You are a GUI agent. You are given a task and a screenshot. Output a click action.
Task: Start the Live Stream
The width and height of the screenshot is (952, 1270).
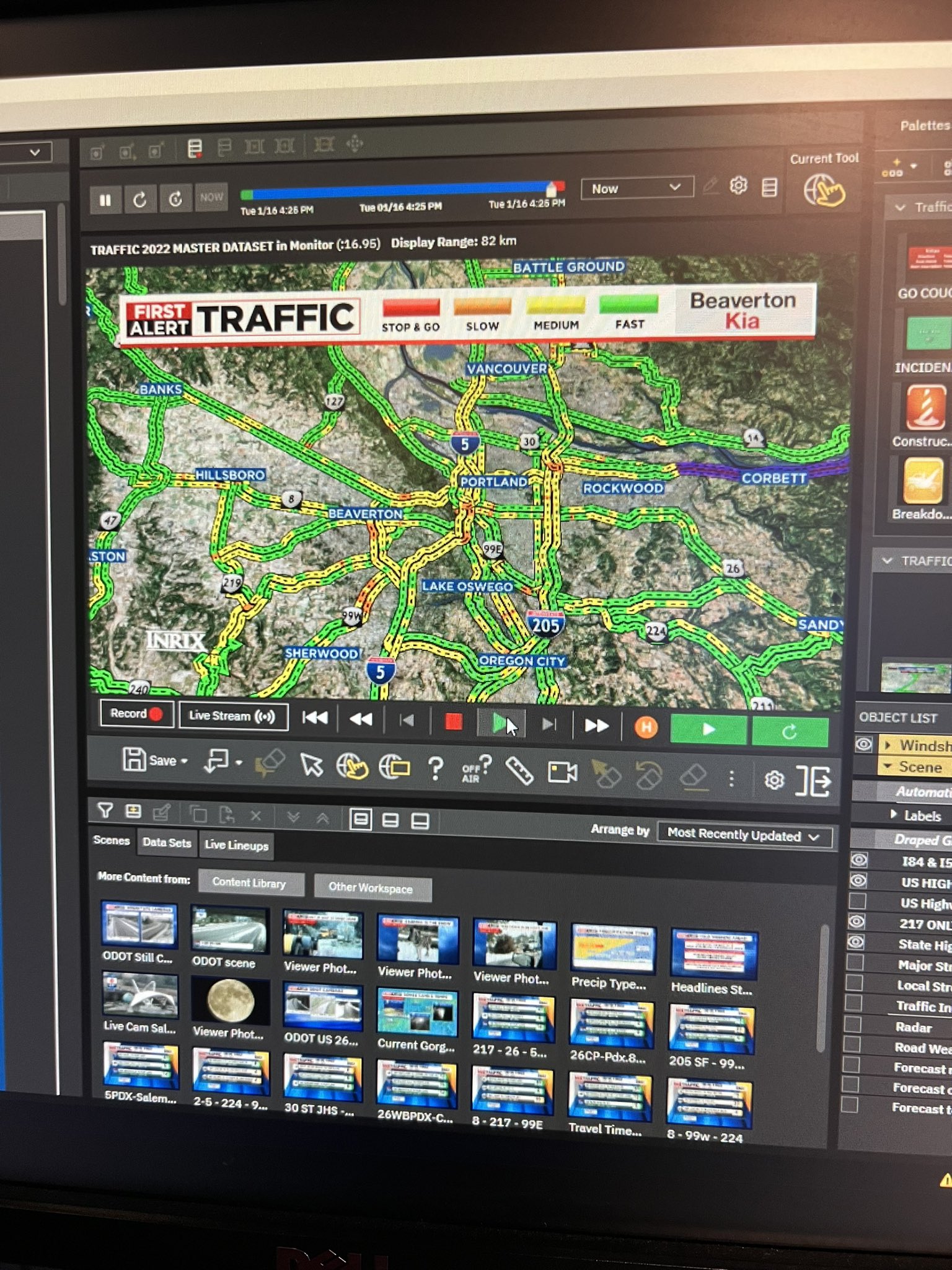click(x=233, y=716)
